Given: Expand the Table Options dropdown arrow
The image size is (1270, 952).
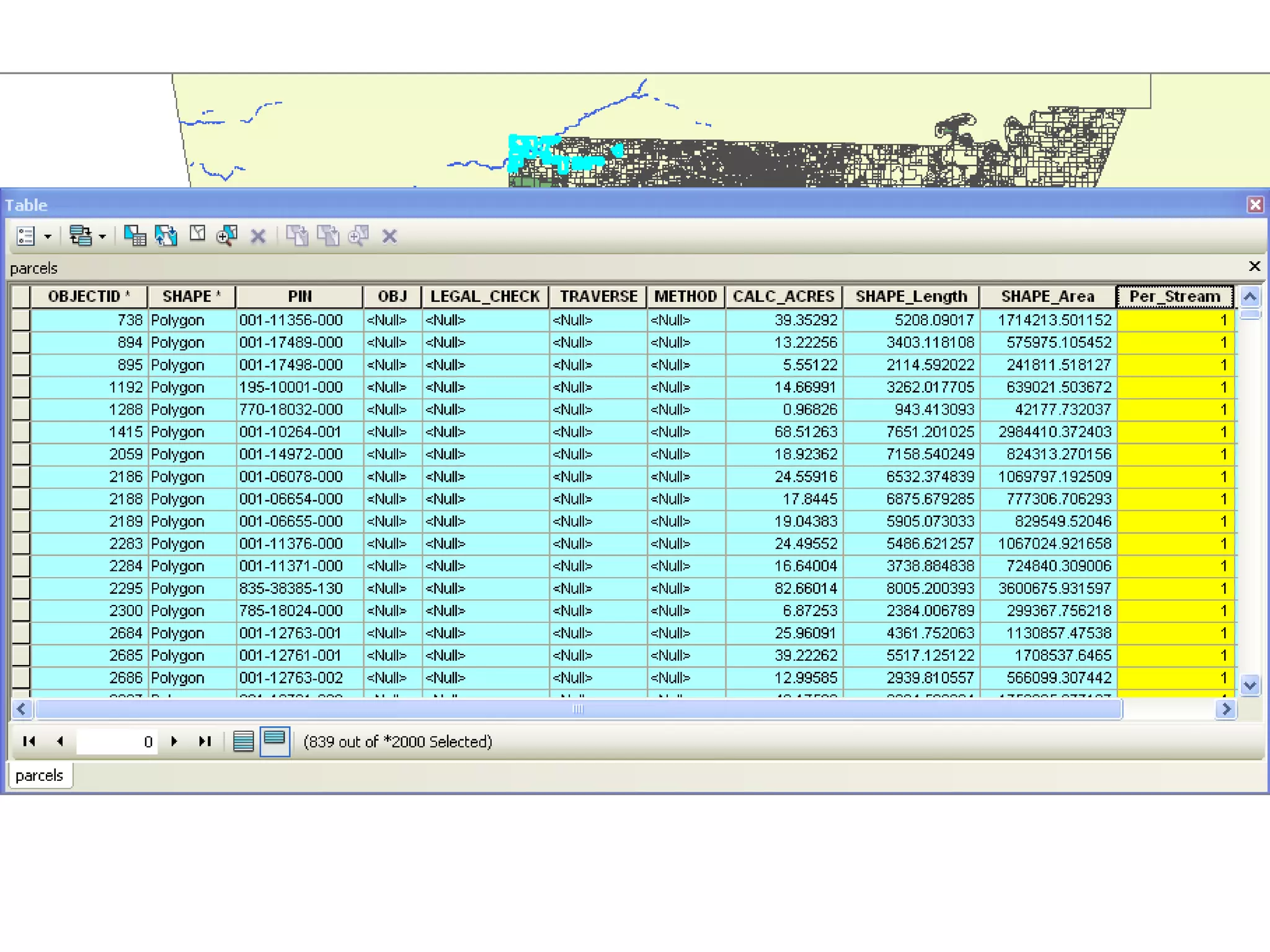Looking at the screenshot, I should point(48,236).
